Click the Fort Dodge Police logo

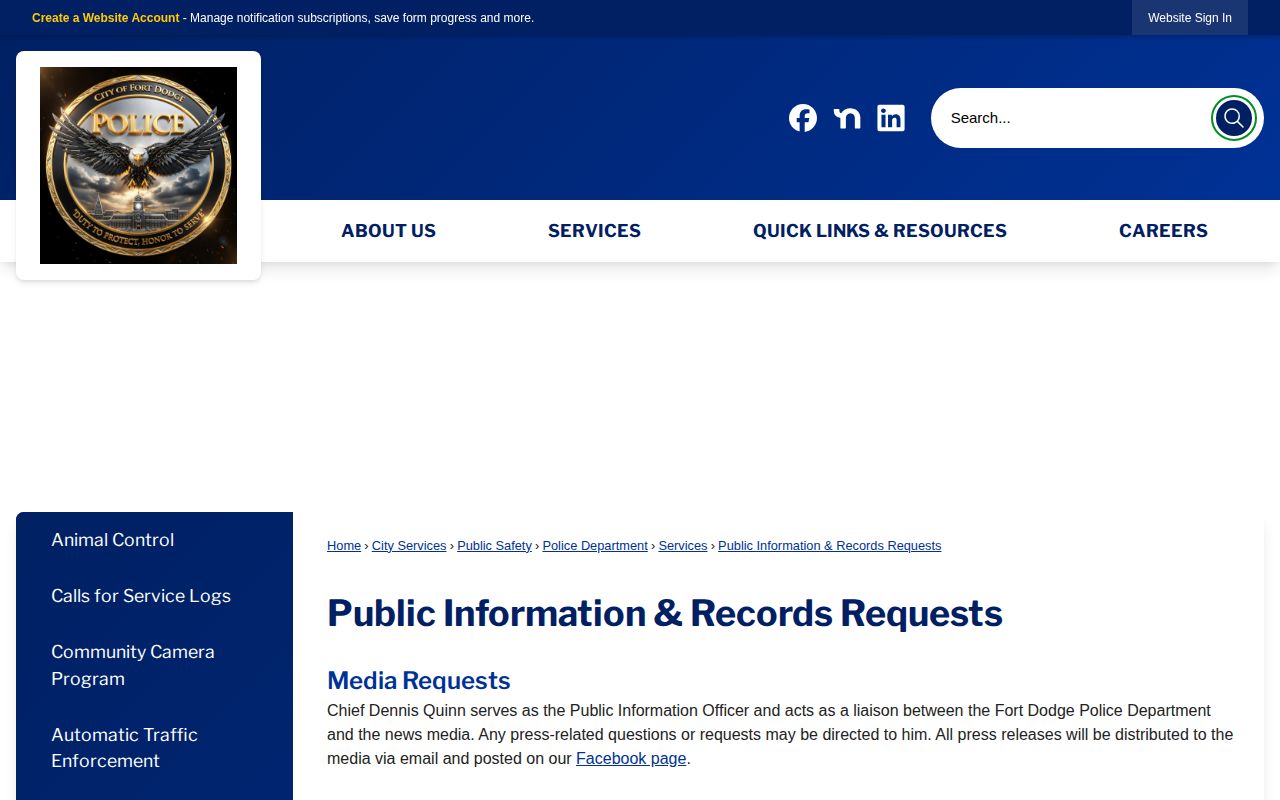(x=138, y=166)
